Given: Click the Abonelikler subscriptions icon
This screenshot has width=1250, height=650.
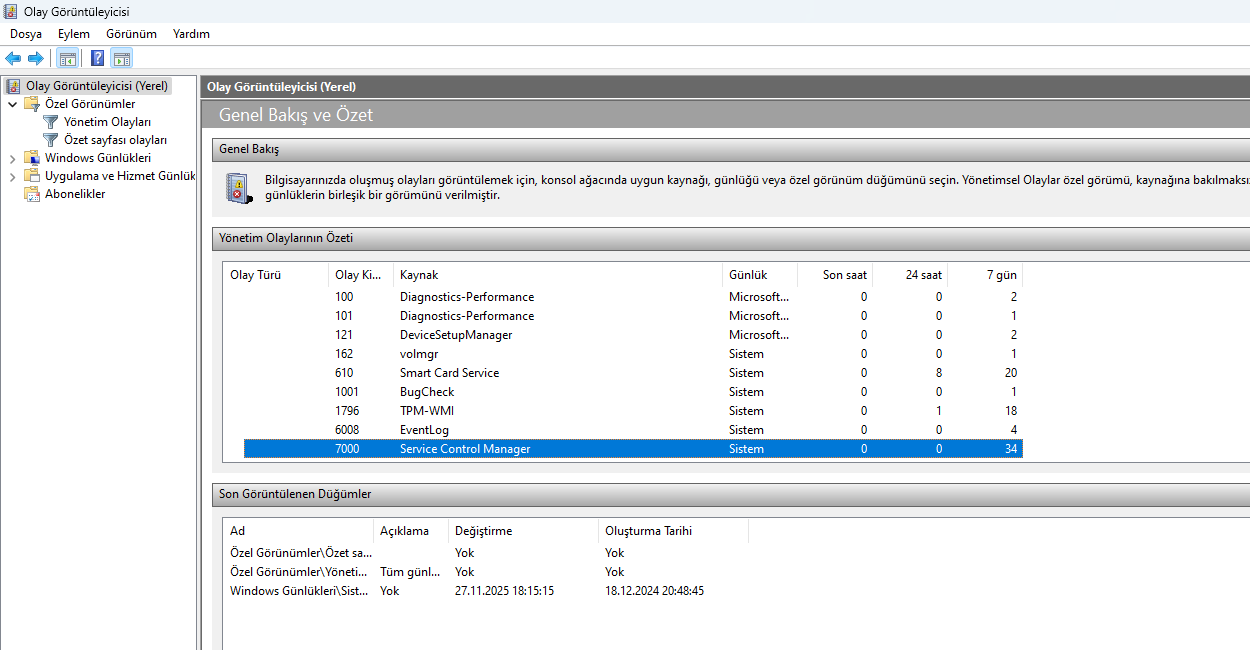Looking at the screenshot, I should point(32,194).
